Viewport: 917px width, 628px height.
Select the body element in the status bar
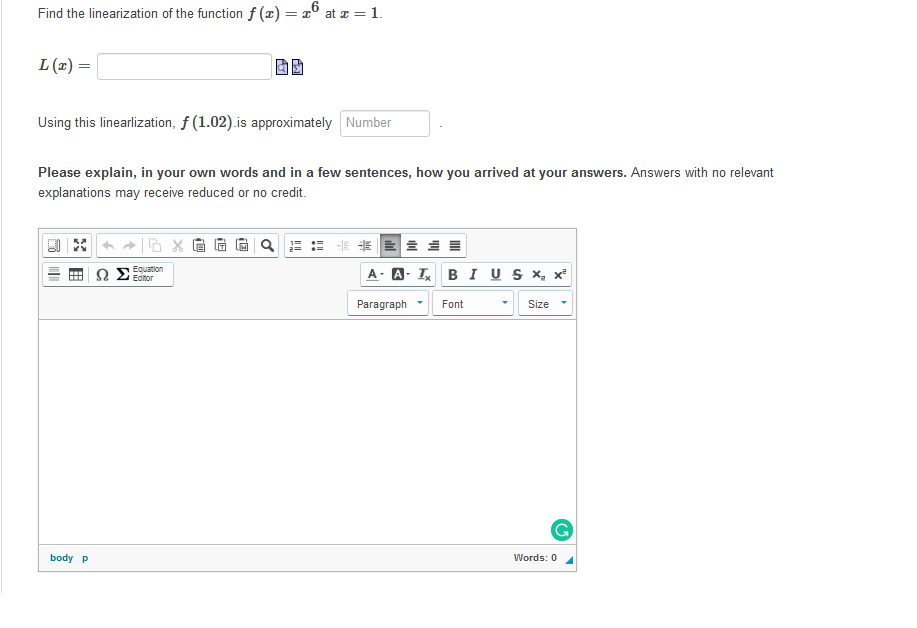pyautogui.click(x=61, y=558)
